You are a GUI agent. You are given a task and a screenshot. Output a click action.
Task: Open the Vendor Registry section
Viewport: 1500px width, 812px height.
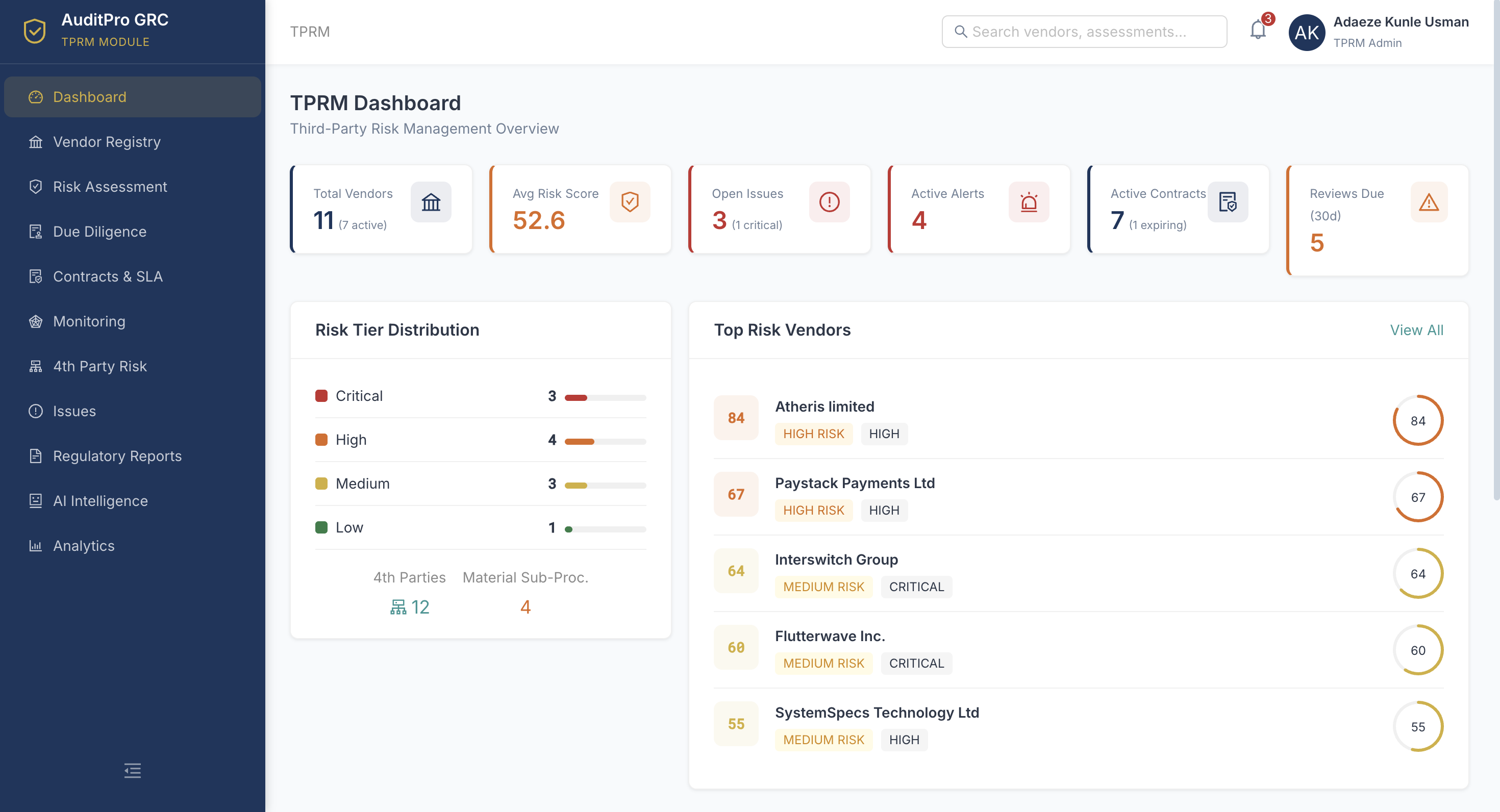[36, 141]
